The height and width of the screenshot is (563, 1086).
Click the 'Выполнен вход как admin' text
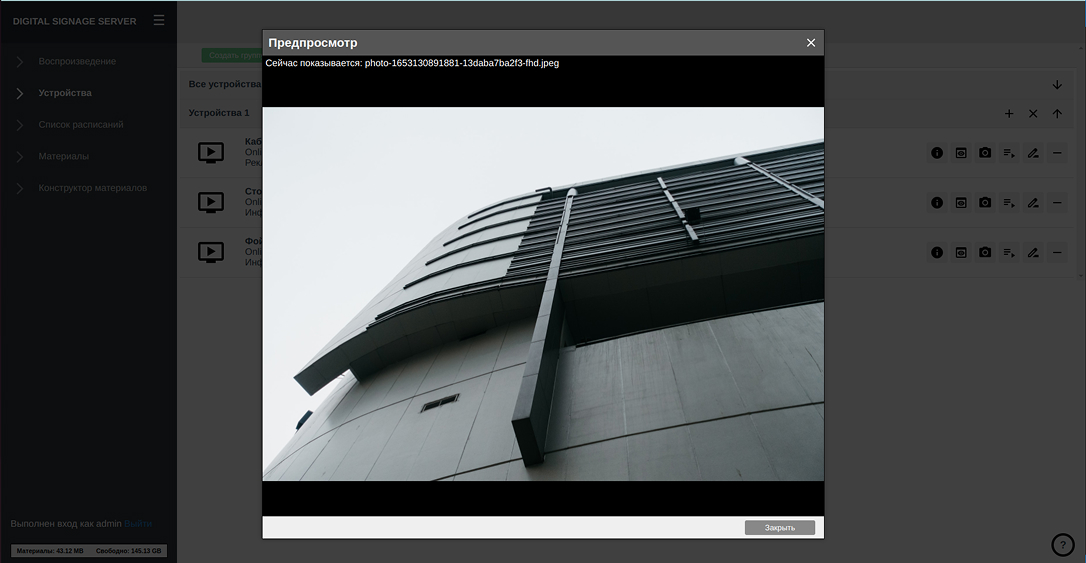point(66,524)
